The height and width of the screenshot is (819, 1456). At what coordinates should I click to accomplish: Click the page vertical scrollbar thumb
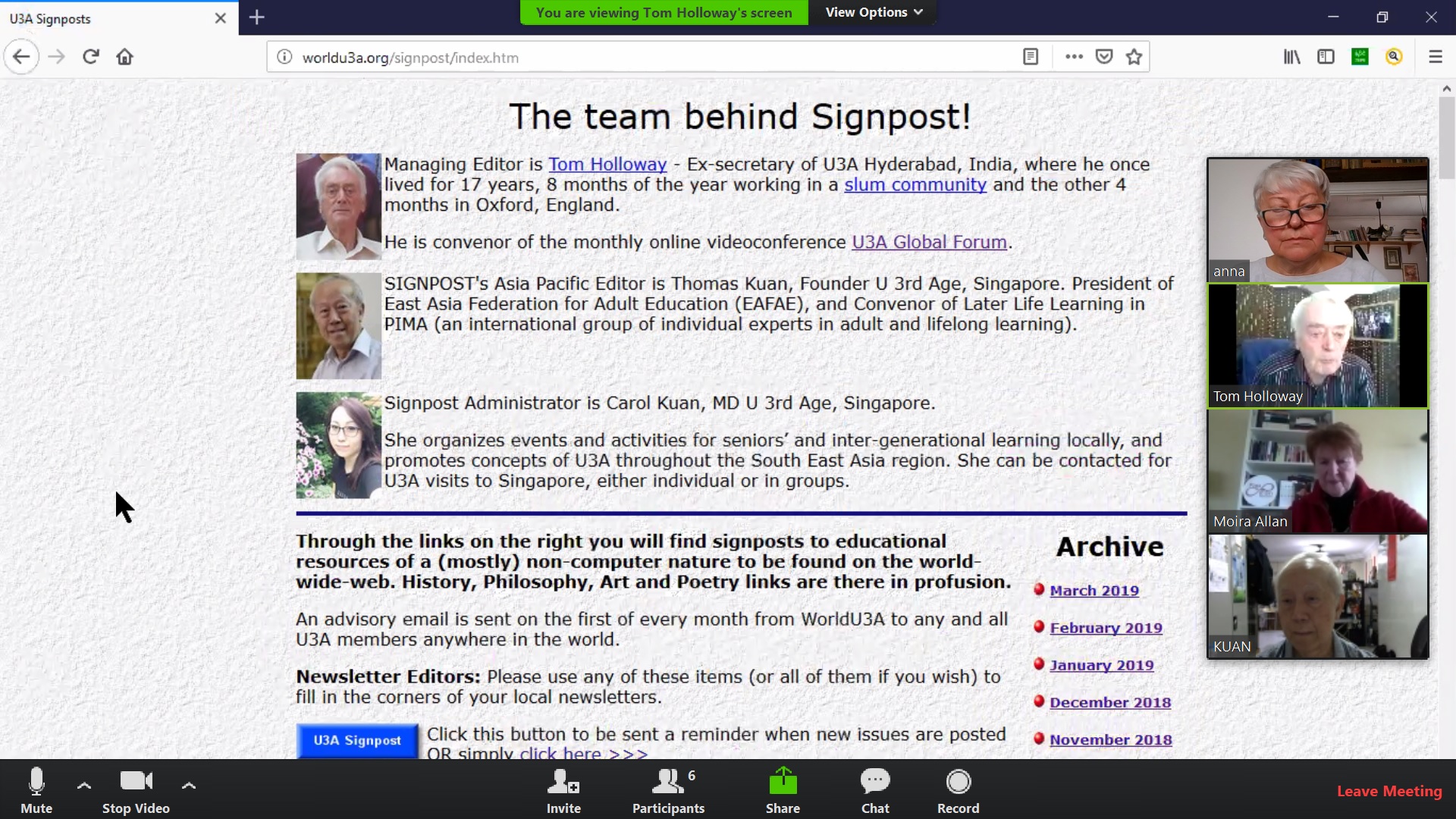pos(1447,138)
